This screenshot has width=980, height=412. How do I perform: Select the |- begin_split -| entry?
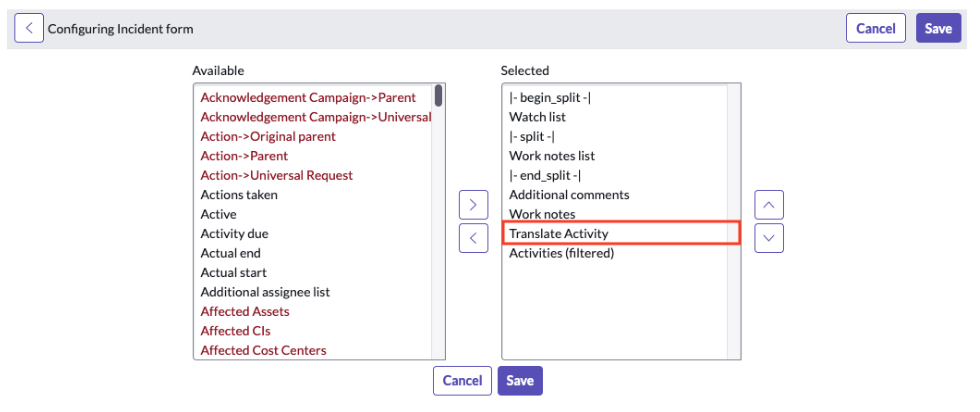pos(615,98)
